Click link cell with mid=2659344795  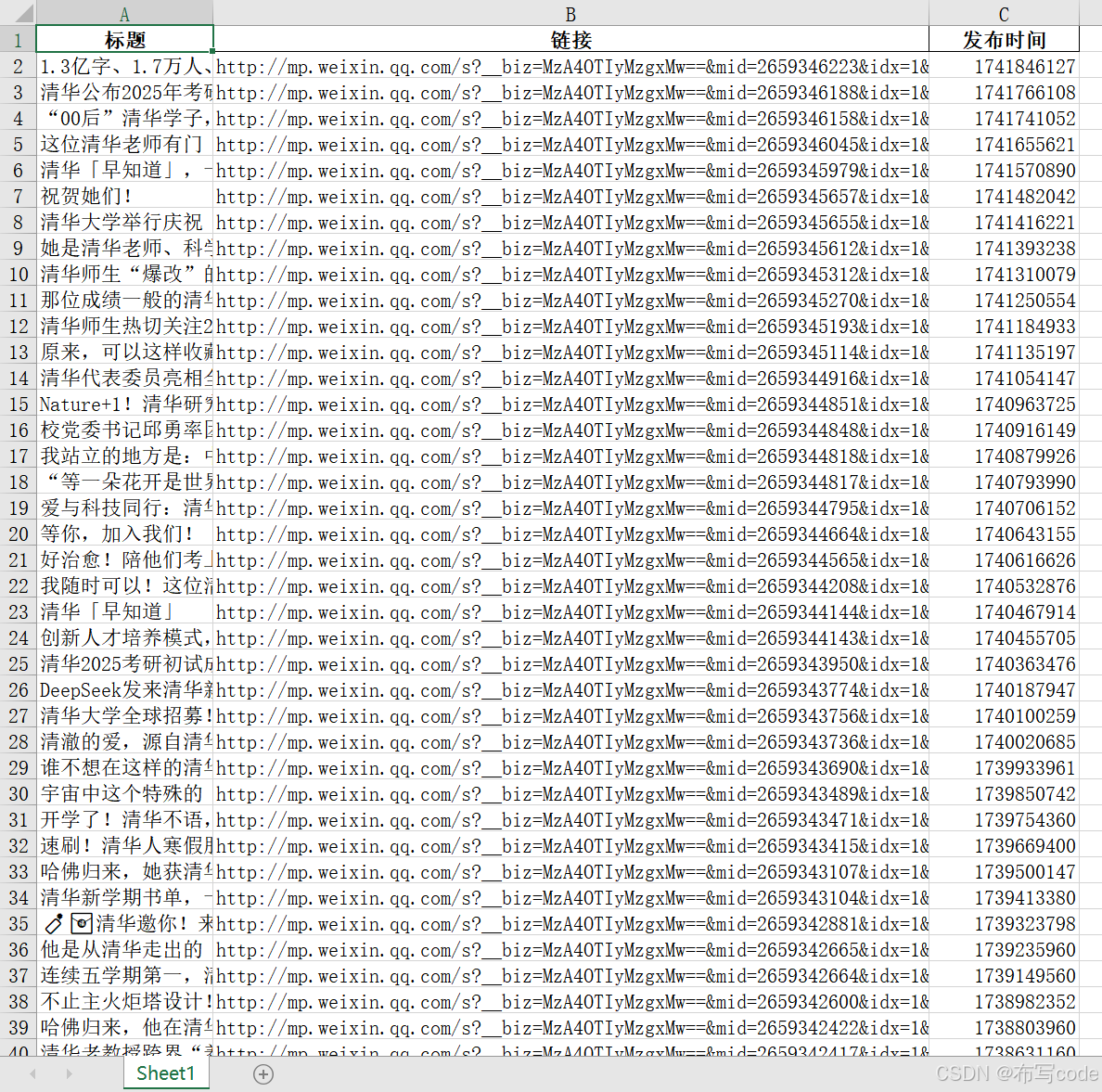click(x=570, y=507)
